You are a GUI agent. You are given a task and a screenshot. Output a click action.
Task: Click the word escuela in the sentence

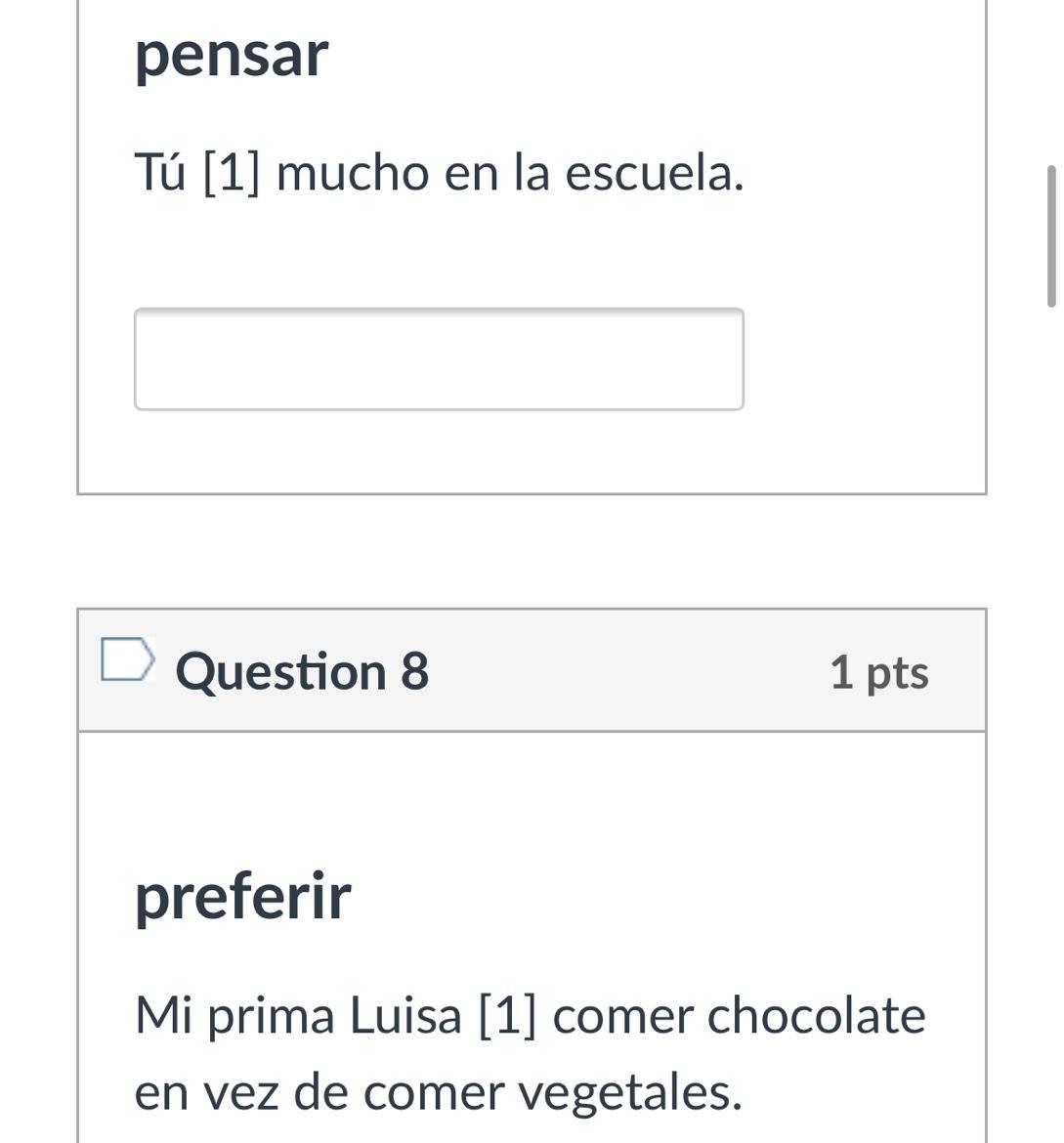pos(654,174)
